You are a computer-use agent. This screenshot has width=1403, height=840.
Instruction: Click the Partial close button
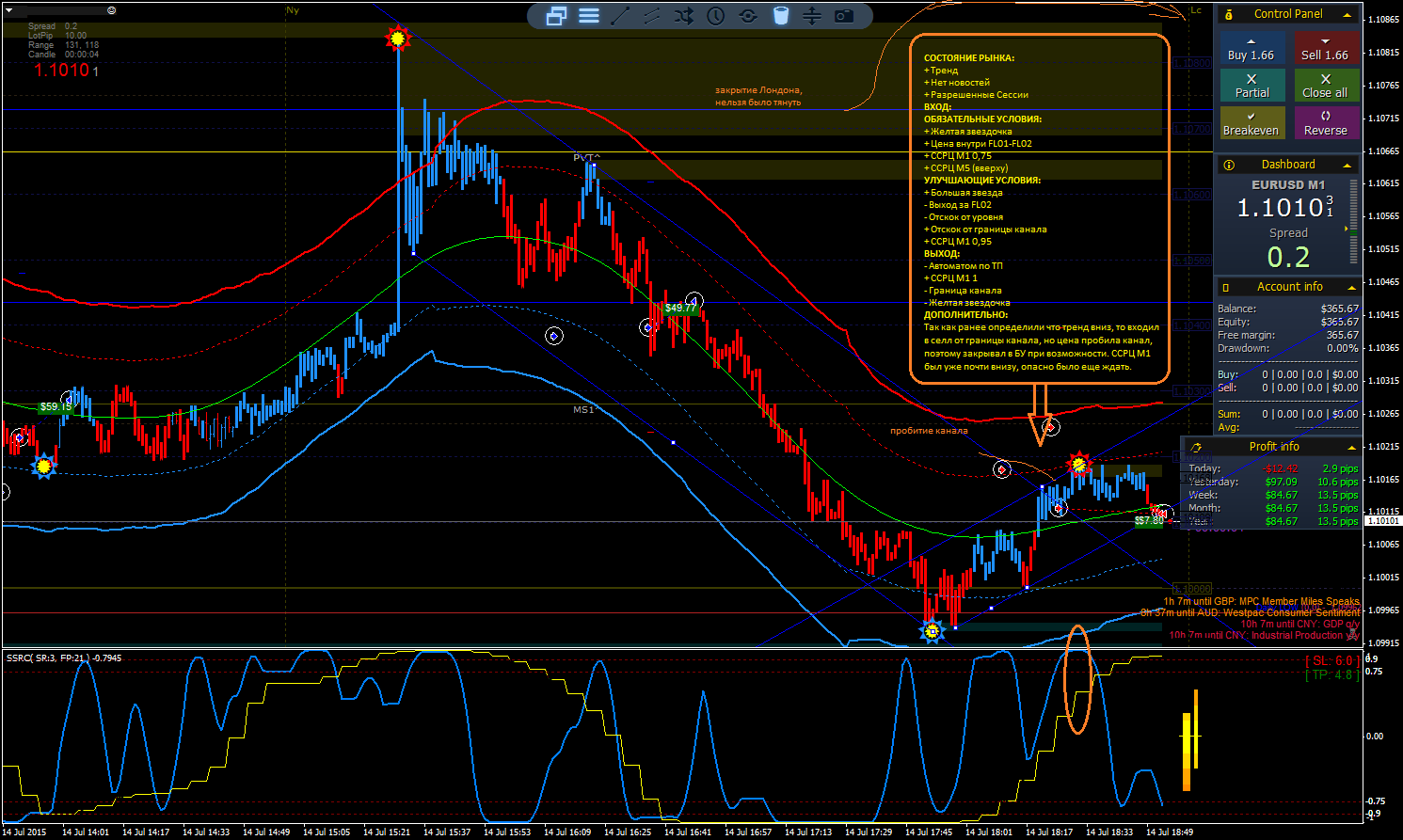coord(1252,86)
